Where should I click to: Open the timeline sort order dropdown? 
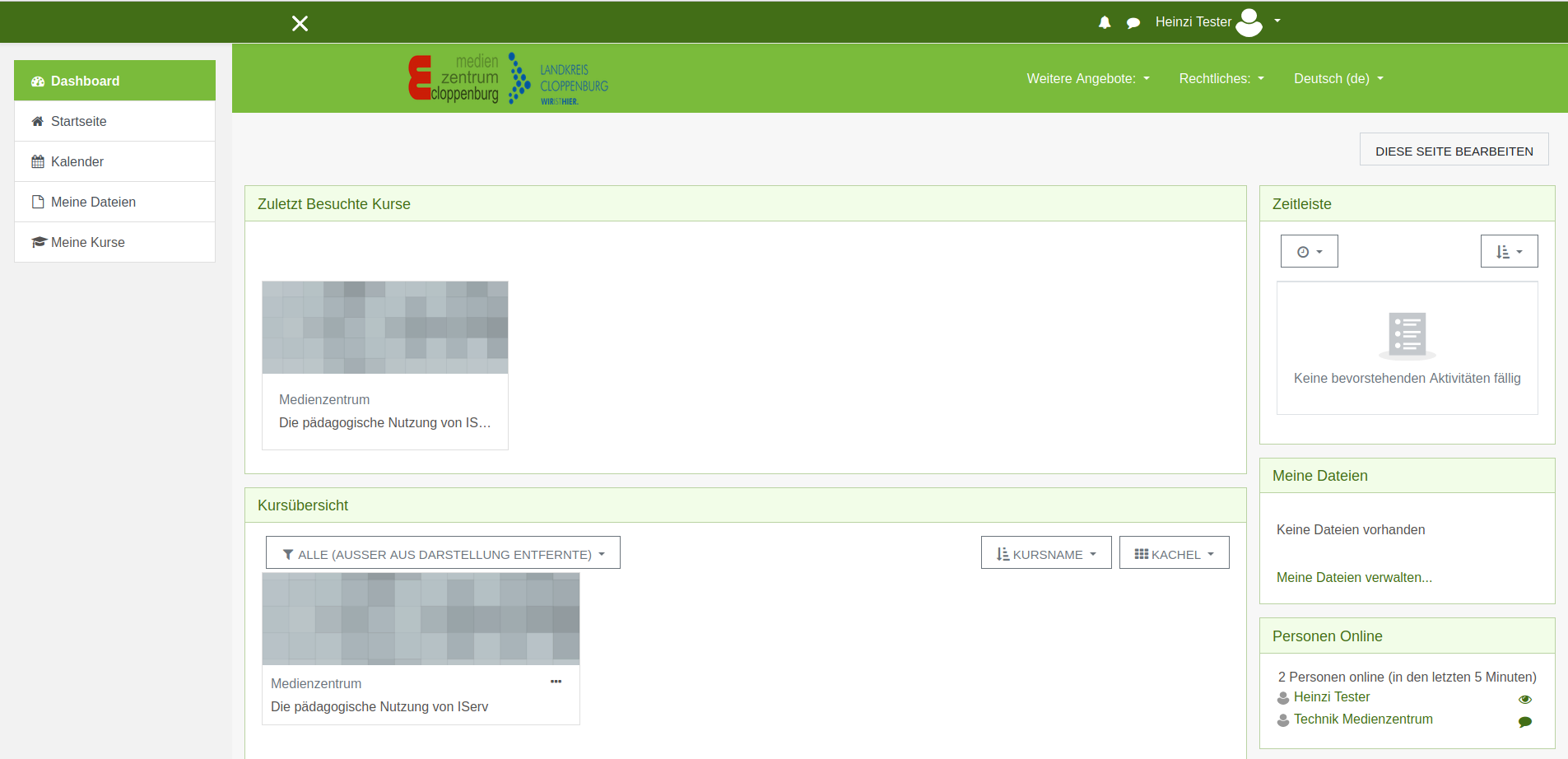pos(1509,252)
